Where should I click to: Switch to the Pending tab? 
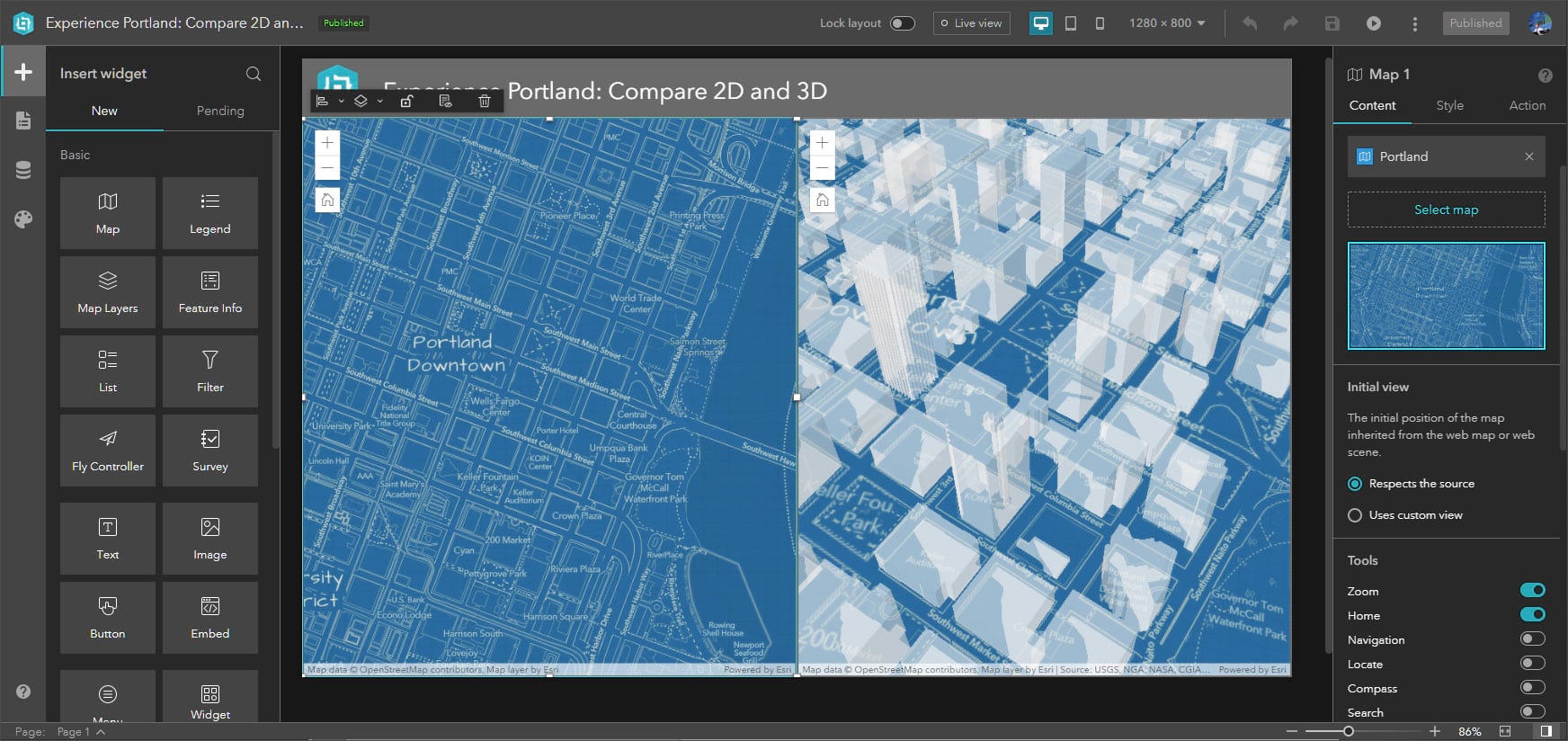(220, 111)
